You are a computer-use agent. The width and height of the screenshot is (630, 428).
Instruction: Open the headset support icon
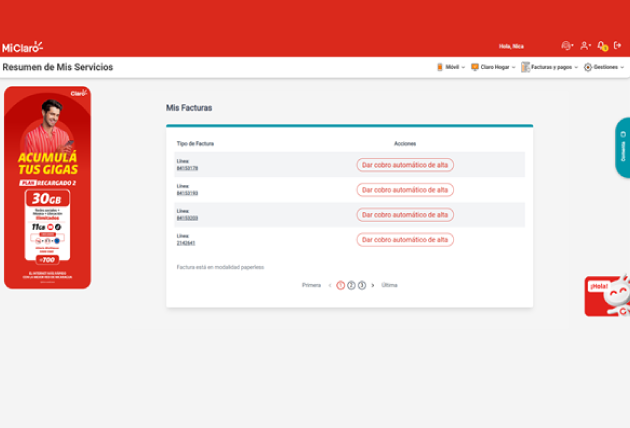(566, 46)
